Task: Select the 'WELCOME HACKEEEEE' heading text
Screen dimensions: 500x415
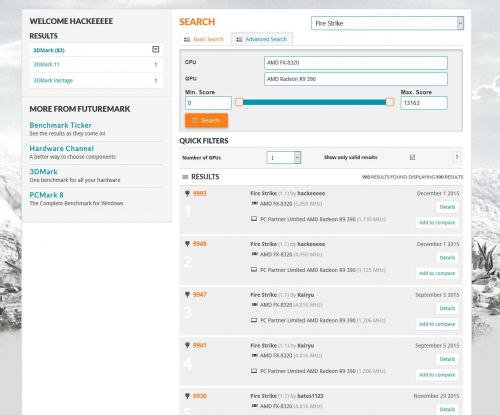Action: coord(71,21)
